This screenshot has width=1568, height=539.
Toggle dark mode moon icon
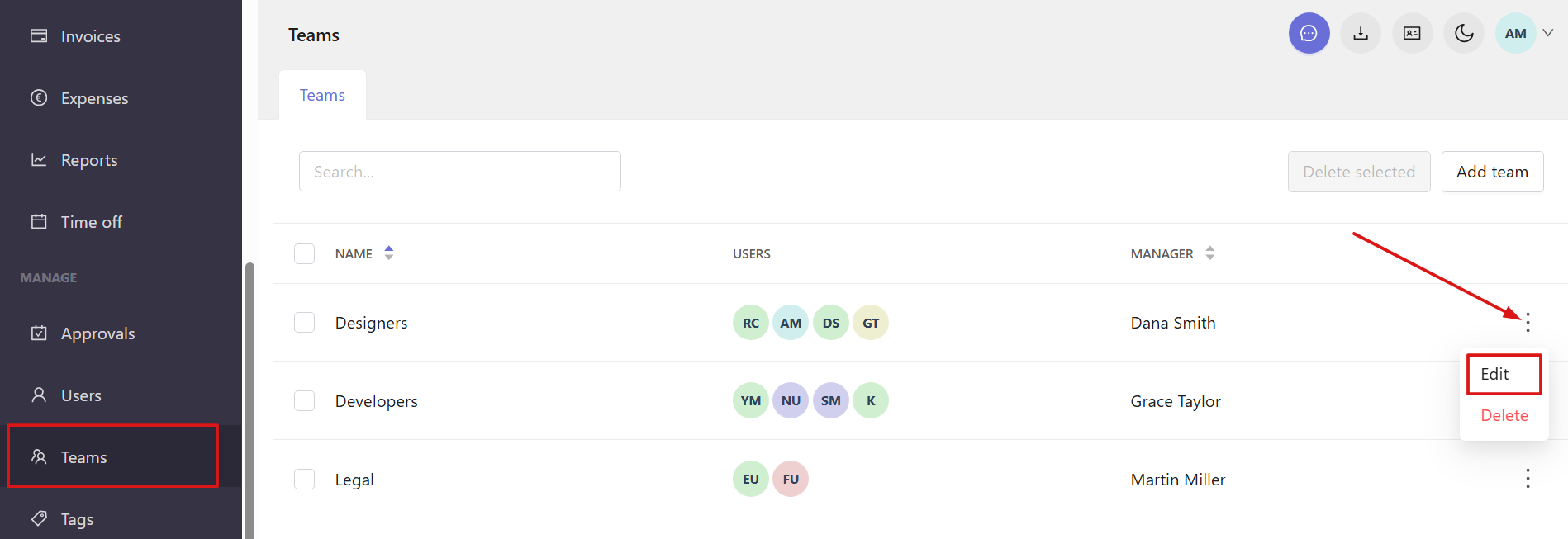[1464, 33]
